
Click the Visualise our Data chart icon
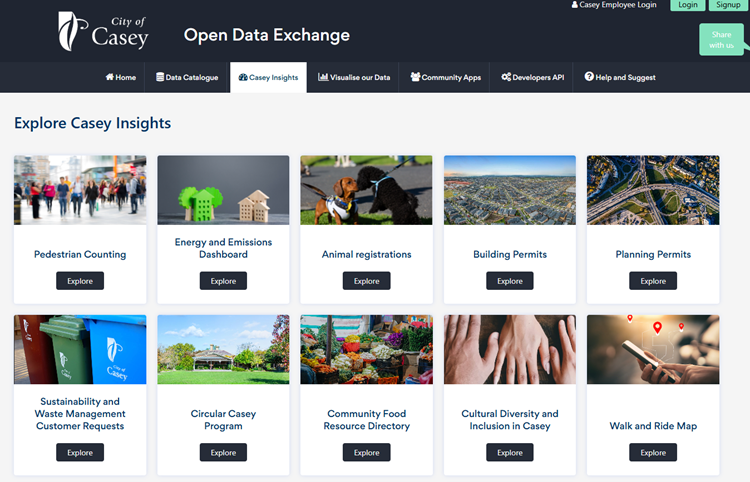[x=323, y=77]
